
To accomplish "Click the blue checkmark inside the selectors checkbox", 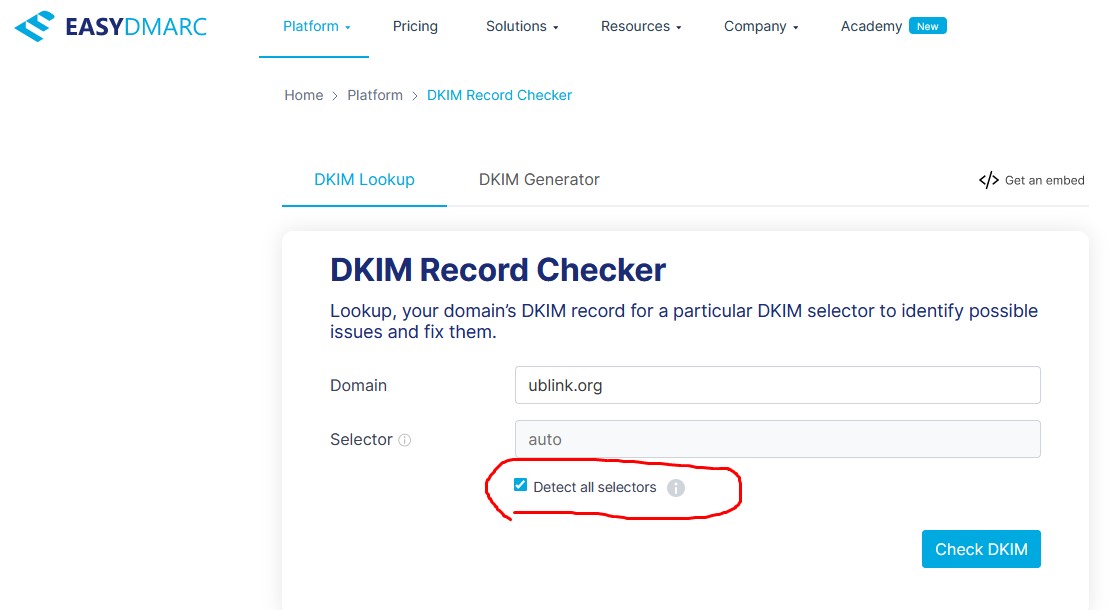I will pyautogui.click(x=520, y=484).
